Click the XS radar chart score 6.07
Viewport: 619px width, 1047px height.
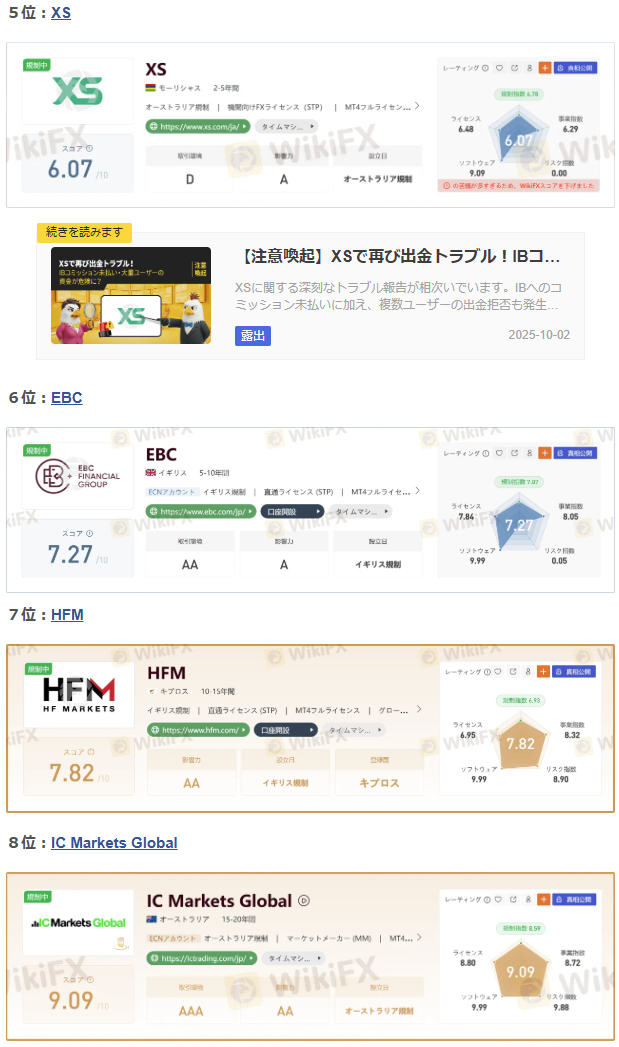click(x=519, y=140)
